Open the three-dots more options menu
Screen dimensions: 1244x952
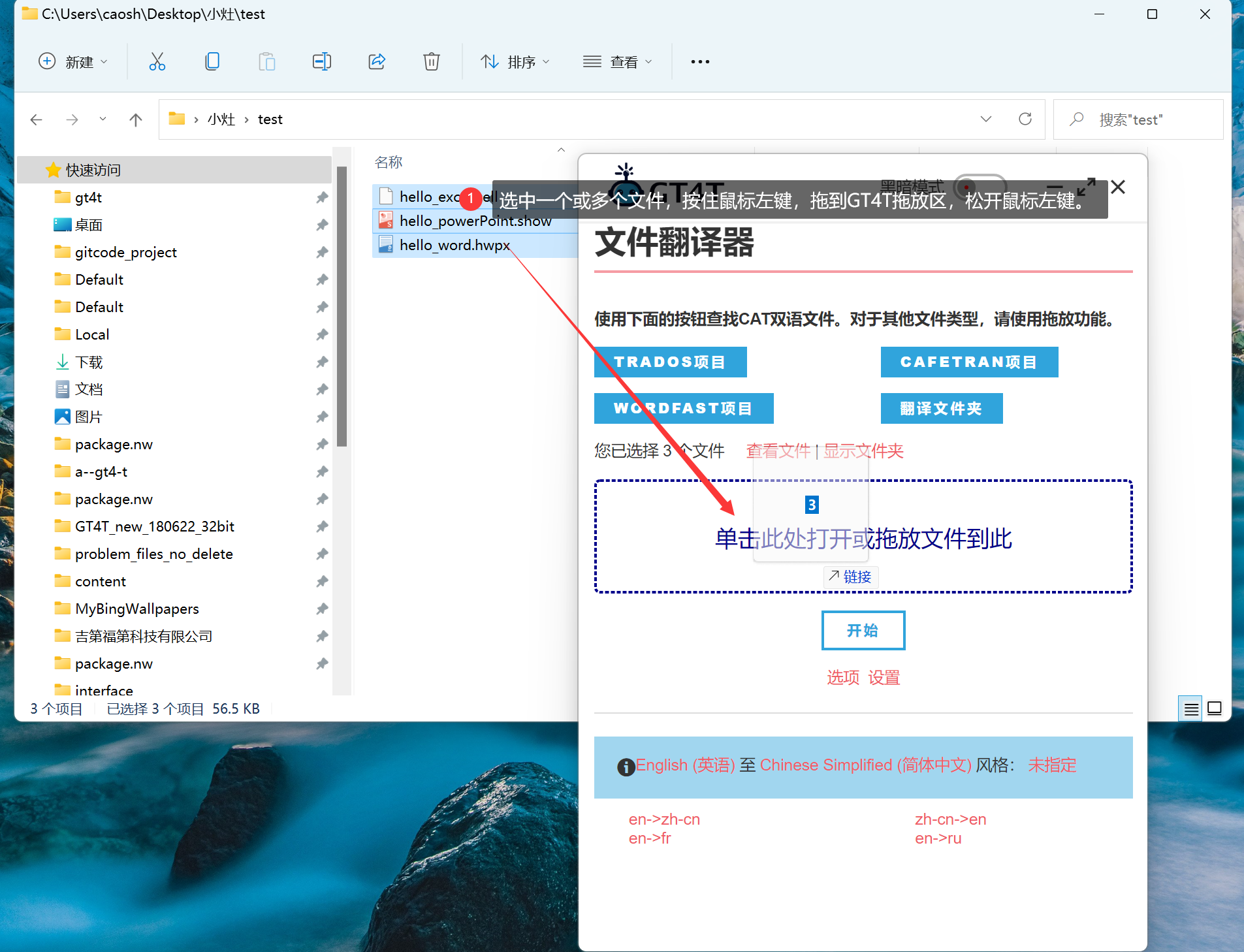coord(699,62)
